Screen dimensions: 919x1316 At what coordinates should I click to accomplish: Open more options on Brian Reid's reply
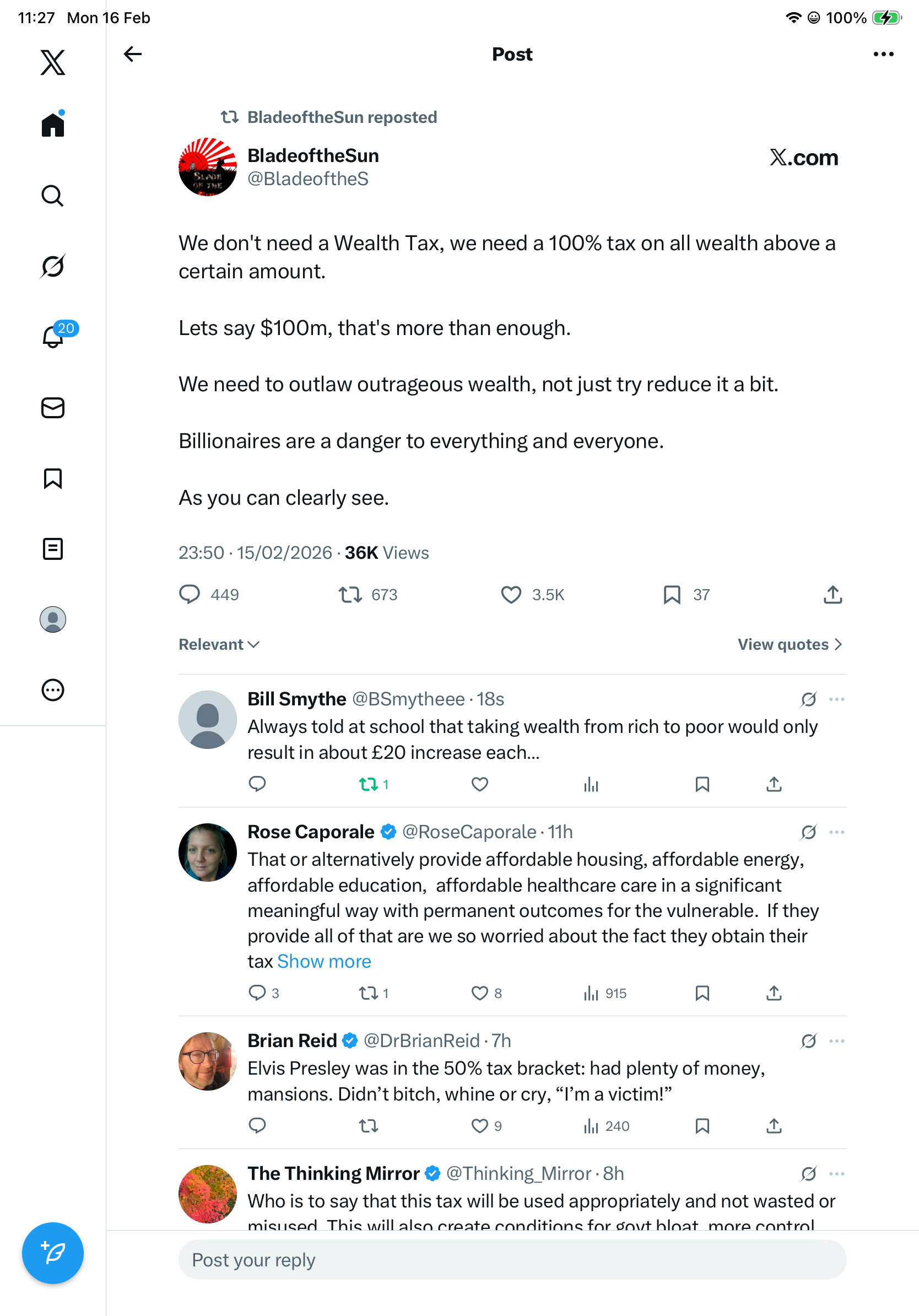pyautogui.click(x=836, y=1041)
